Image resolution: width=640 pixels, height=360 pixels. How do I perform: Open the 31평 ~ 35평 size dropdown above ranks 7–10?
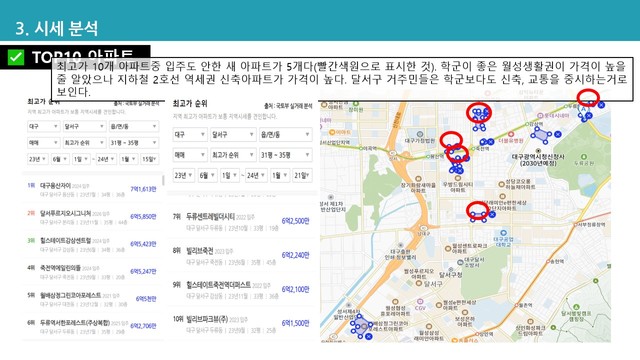pos(285,155)
